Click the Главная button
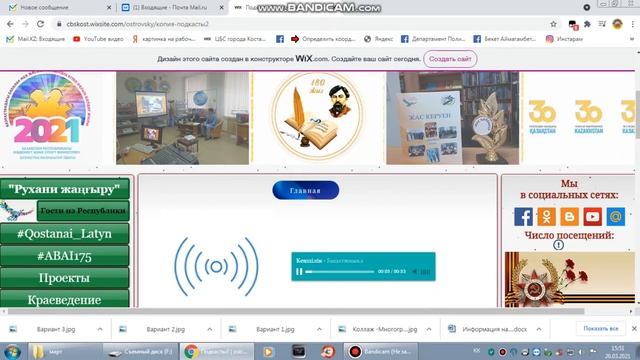The height and width of the screenshot is (360, 640). (x=305, y=190)
